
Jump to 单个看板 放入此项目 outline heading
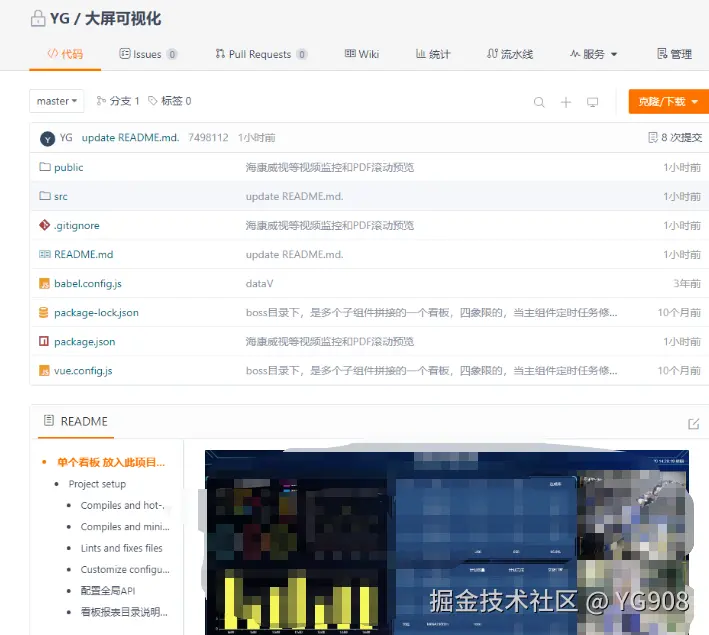(111, 462)
